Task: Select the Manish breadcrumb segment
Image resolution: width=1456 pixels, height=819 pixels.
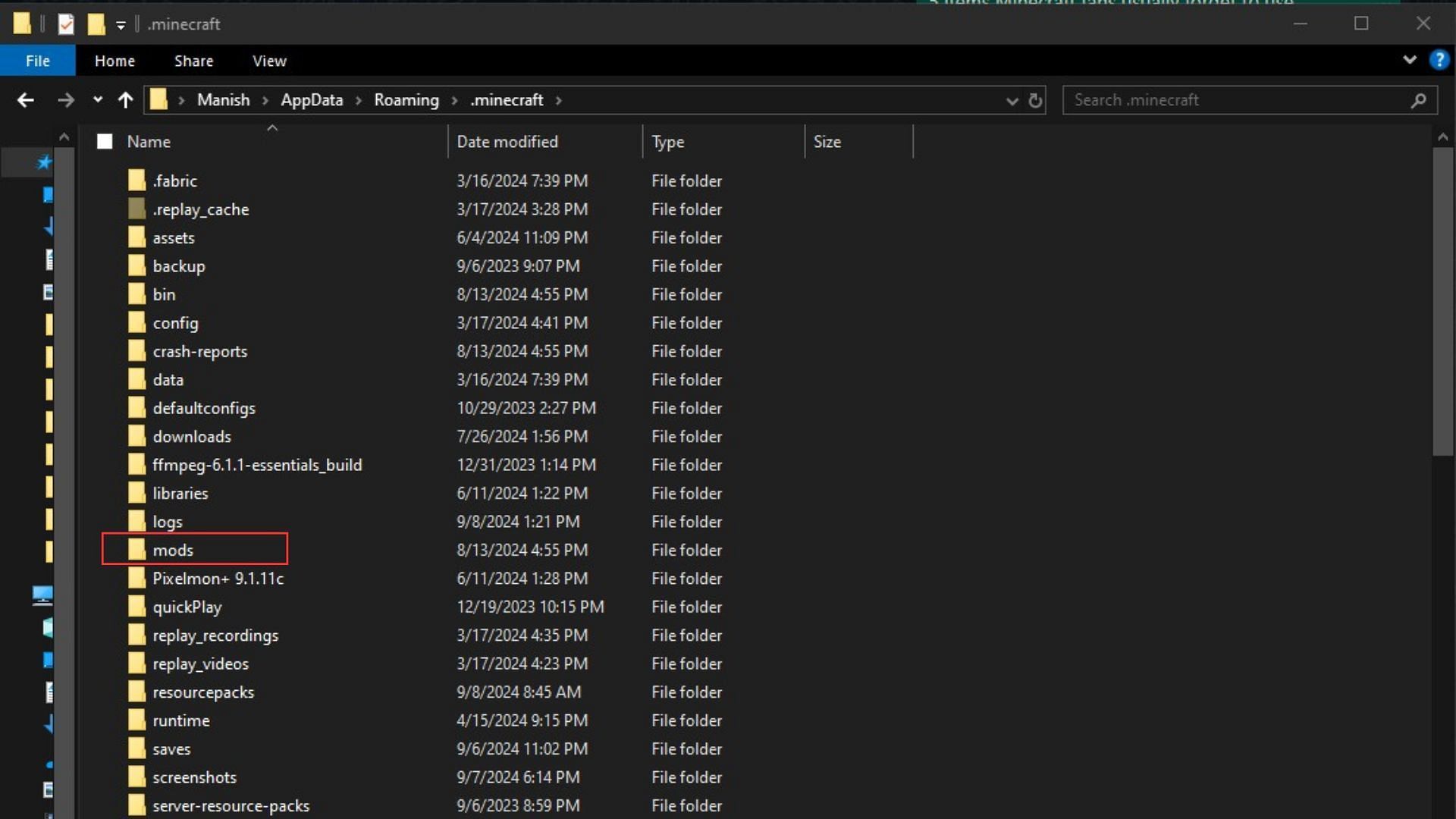Action: [223, 100]
